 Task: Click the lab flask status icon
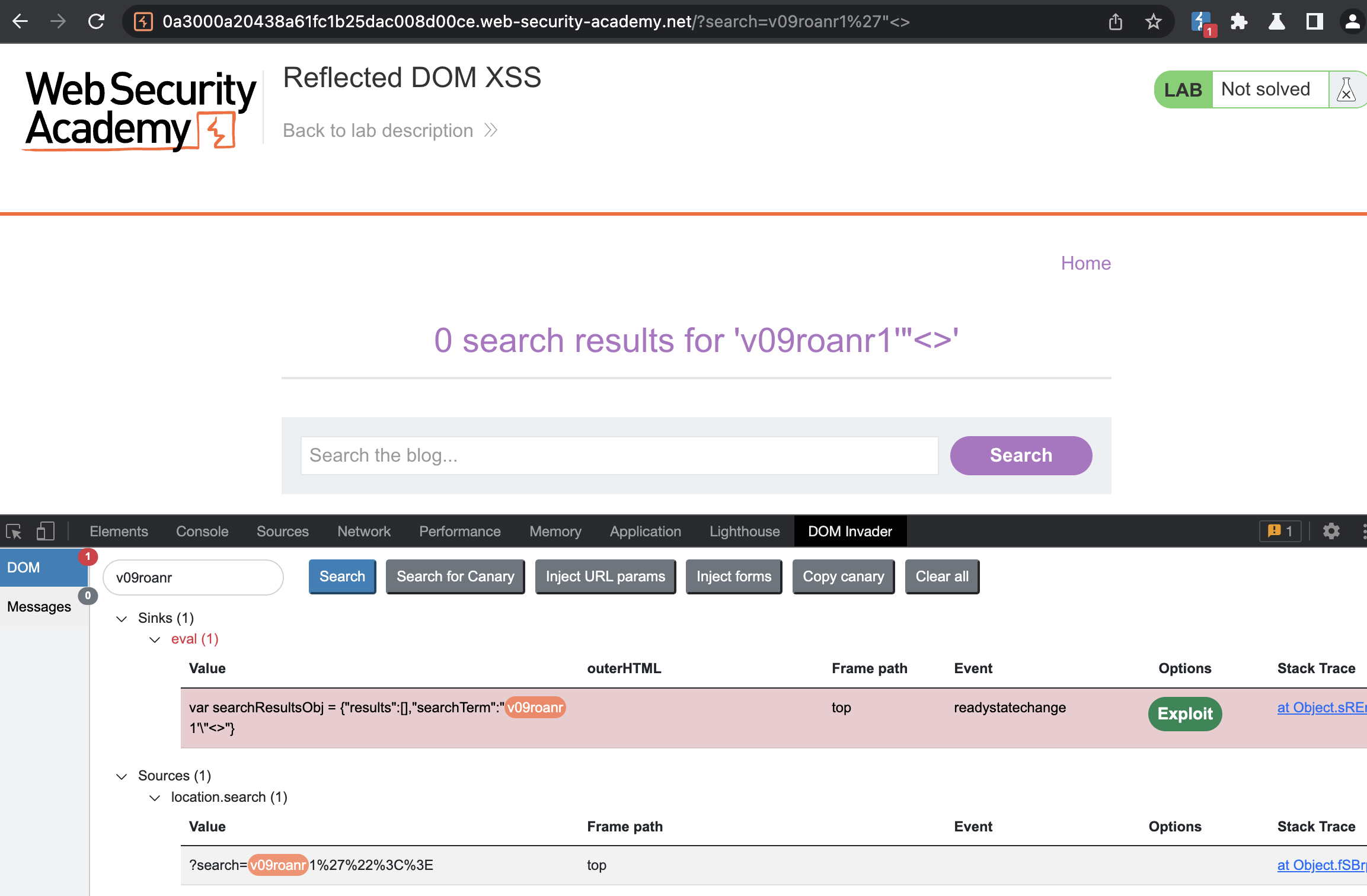(1346, 89)
